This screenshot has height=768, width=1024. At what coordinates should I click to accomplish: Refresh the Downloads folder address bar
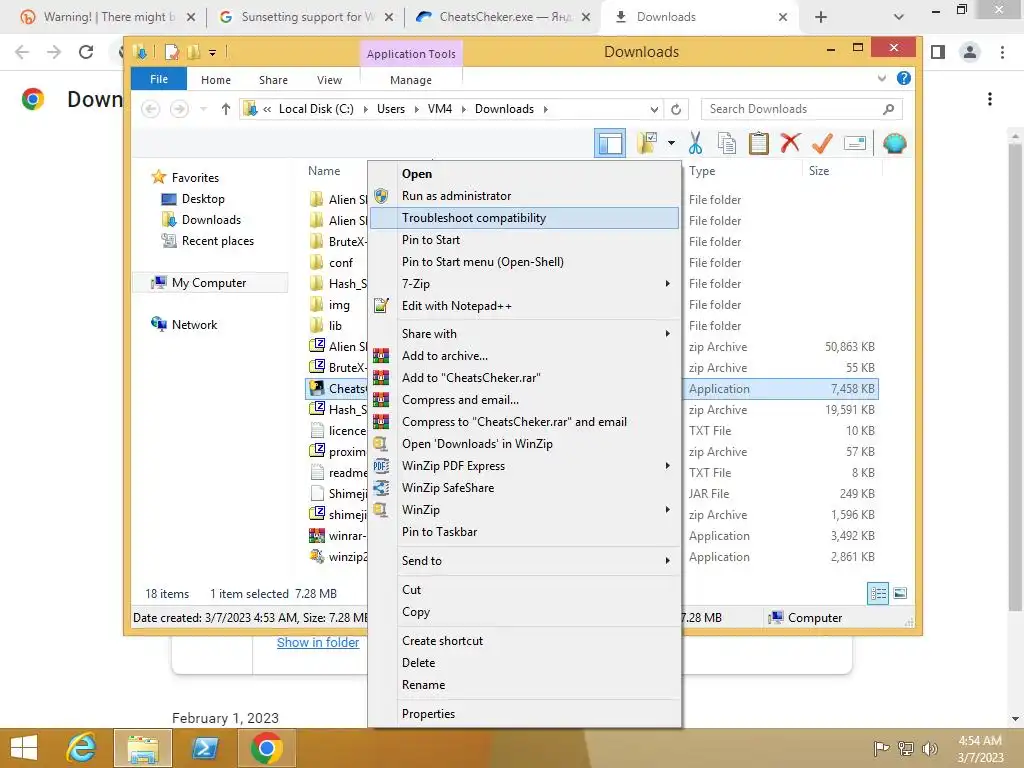click(x=676, y=109)
